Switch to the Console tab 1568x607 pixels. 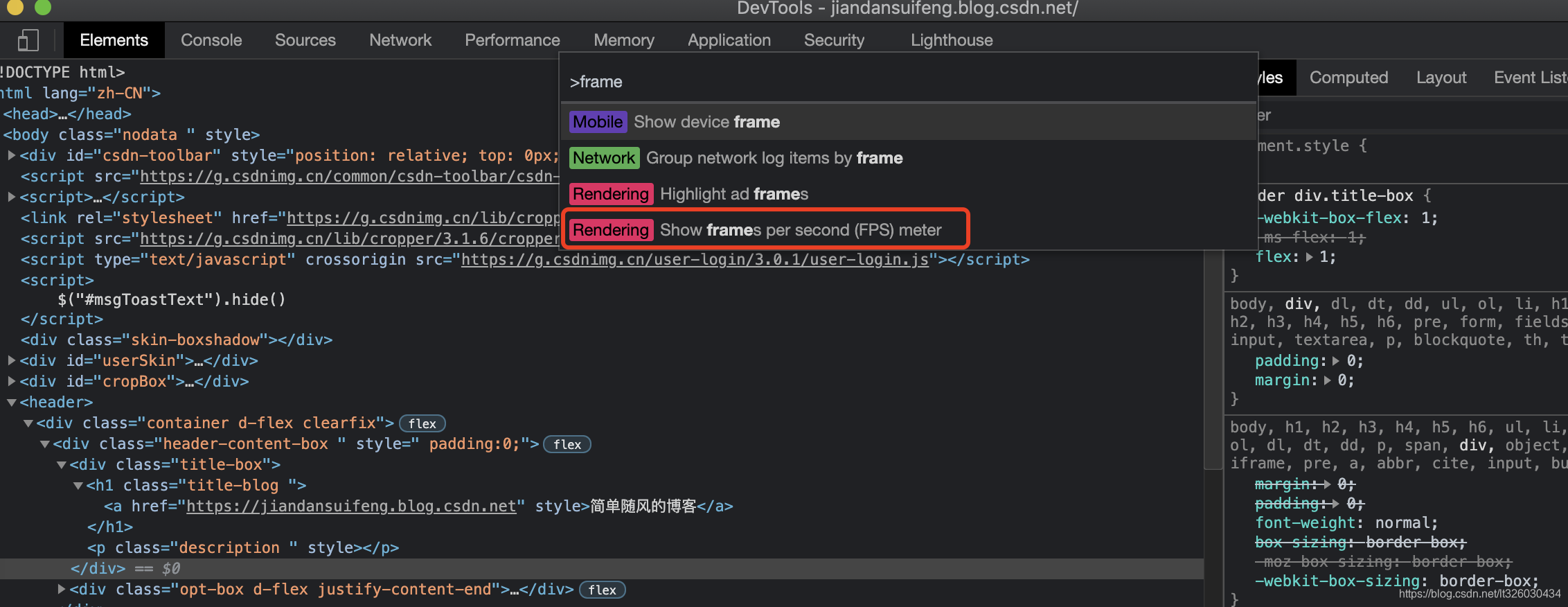(211, 40)
